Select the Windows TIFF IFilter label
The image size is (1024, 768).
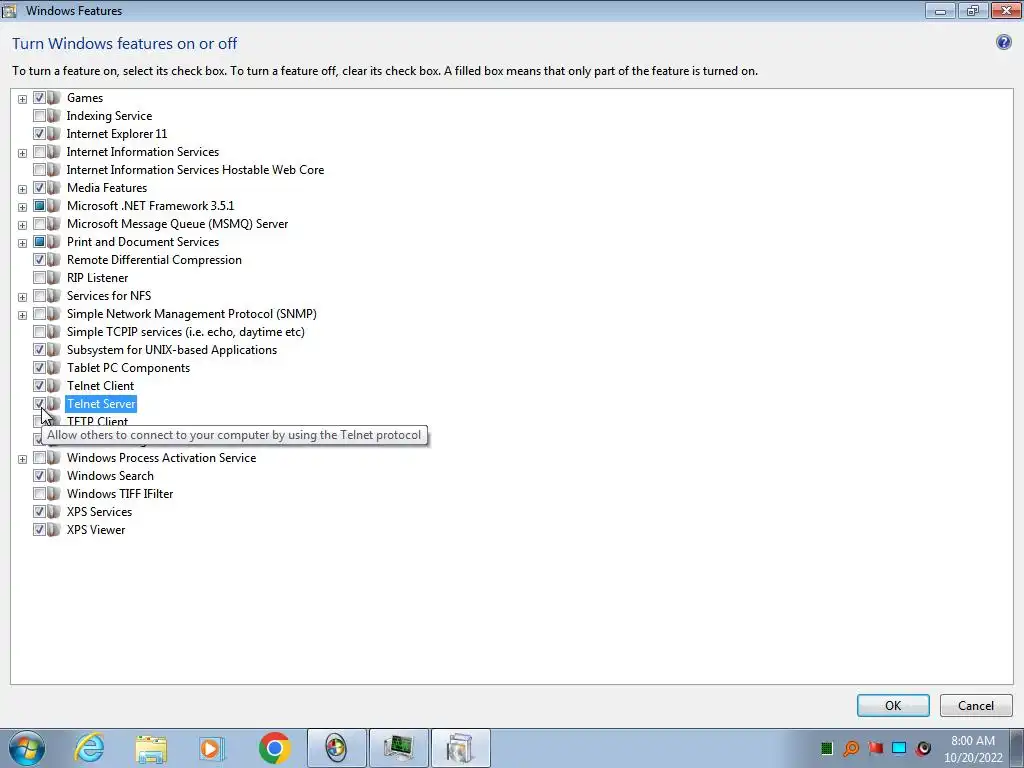pyautogui.click(x=120, y=494)
